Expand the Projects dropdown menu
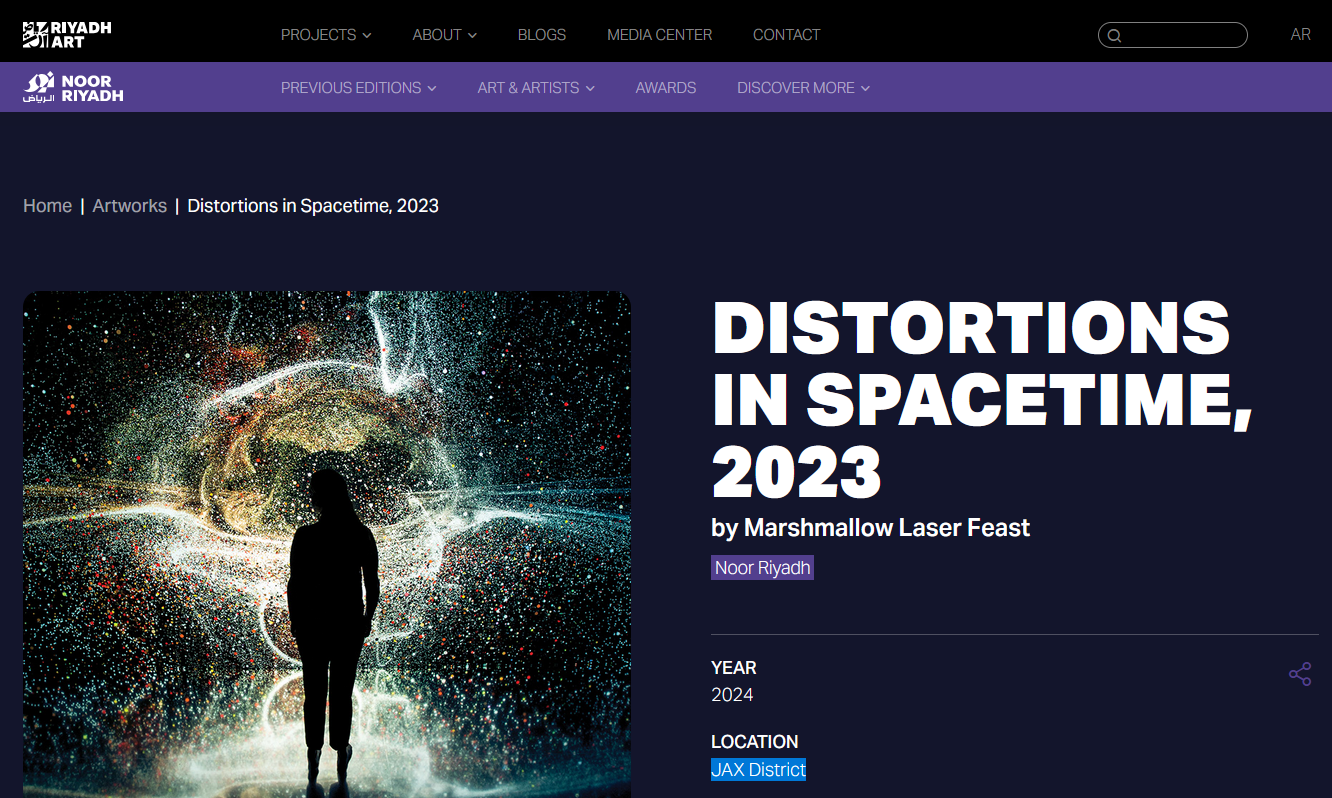1332x798 pixels. coord(326,35)
